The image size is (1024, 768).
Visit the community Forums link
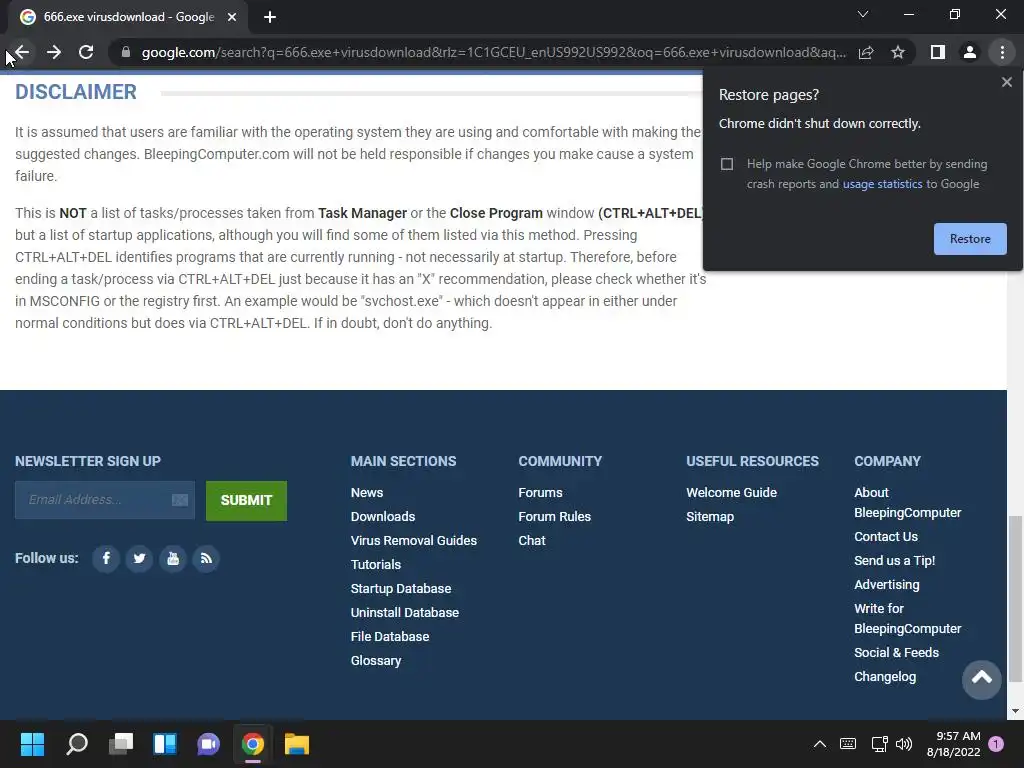540,492
